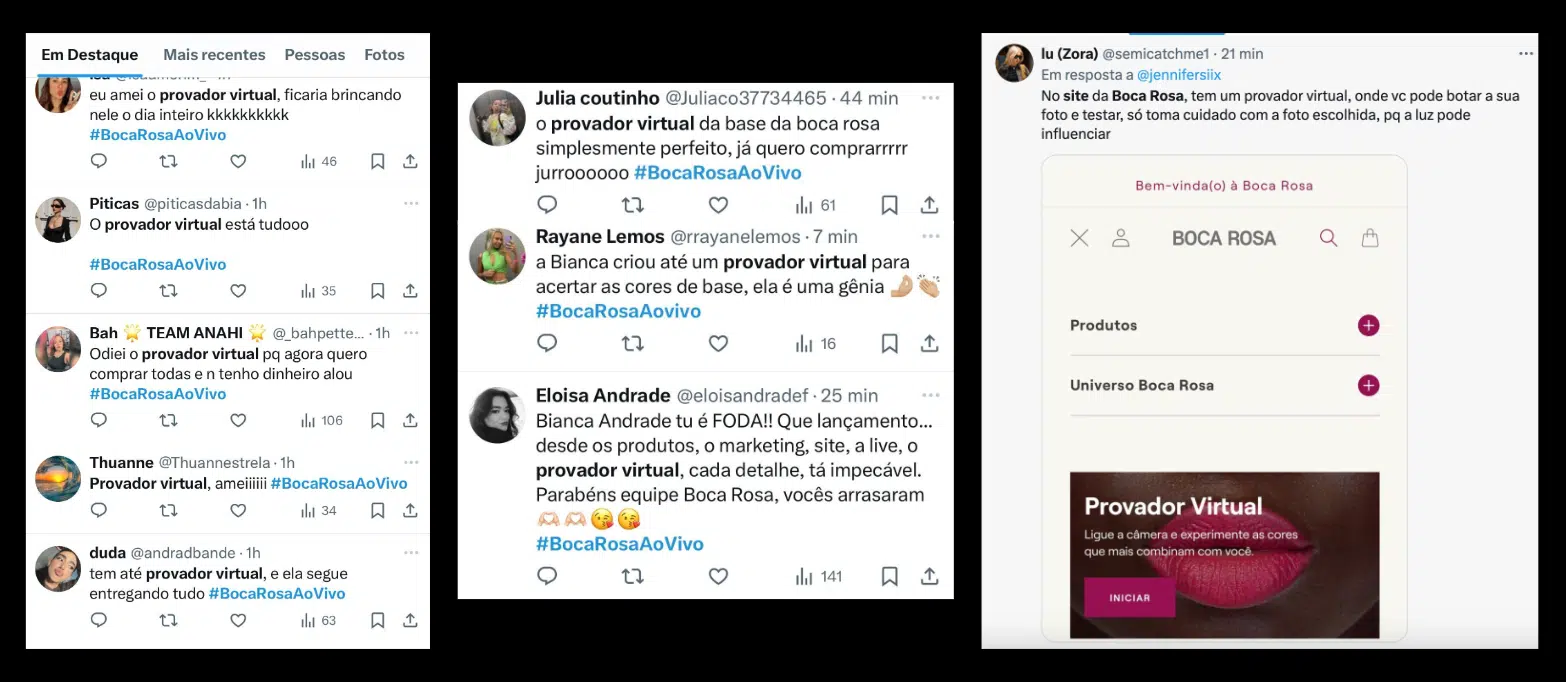Share Rayane Lemos's tweet
The height and width of the screenshot is (682, 1566).
click(929, 343)
